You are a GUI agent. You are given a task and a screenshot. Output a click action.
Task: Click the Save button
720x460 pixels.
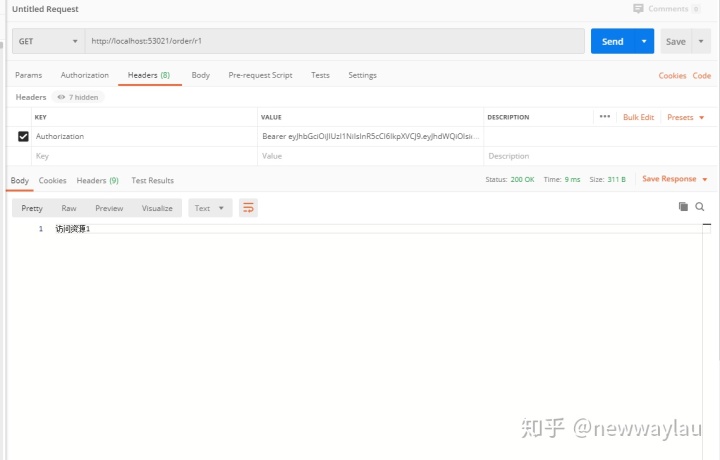tap(676, 41)
